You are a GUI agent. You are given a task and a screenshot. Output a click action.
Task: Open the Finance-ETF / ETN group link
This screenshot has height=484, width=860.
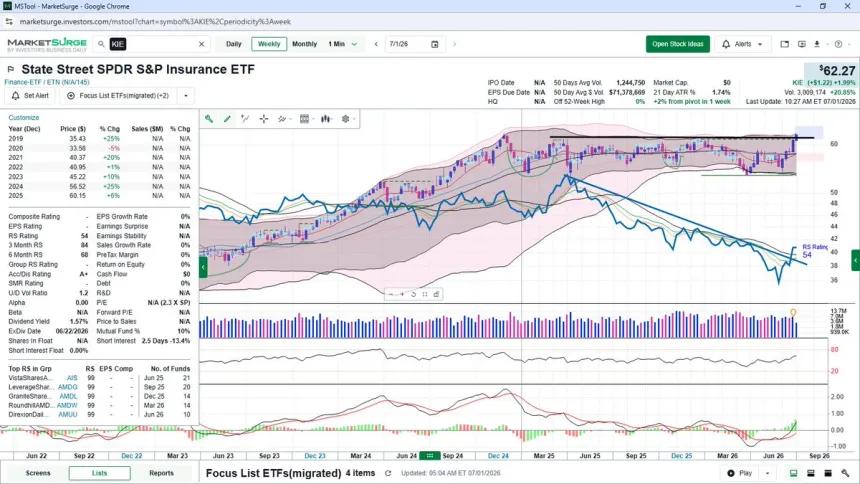coord(47,82)
